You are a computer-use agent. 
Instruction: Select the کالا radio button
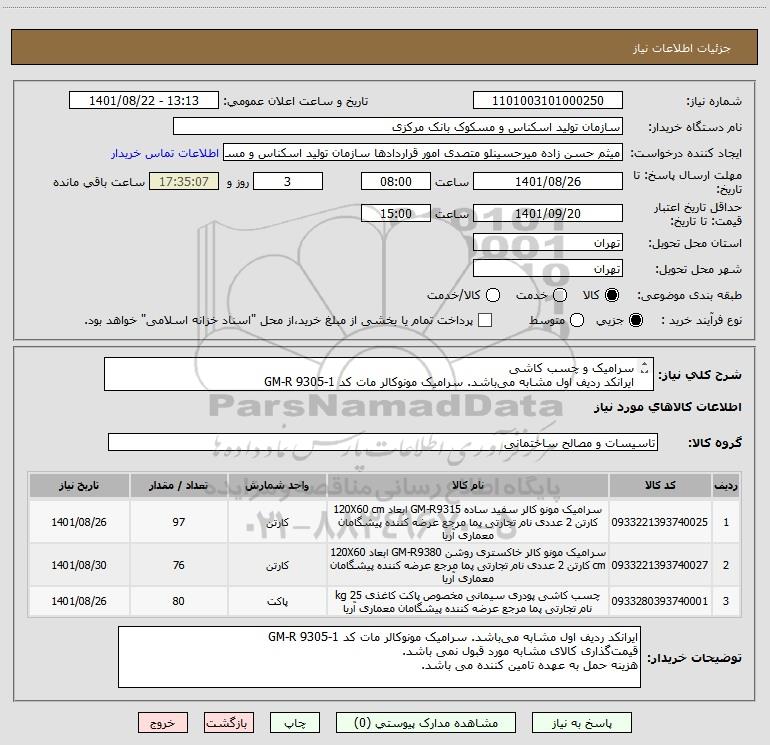(x=612, y=295)
